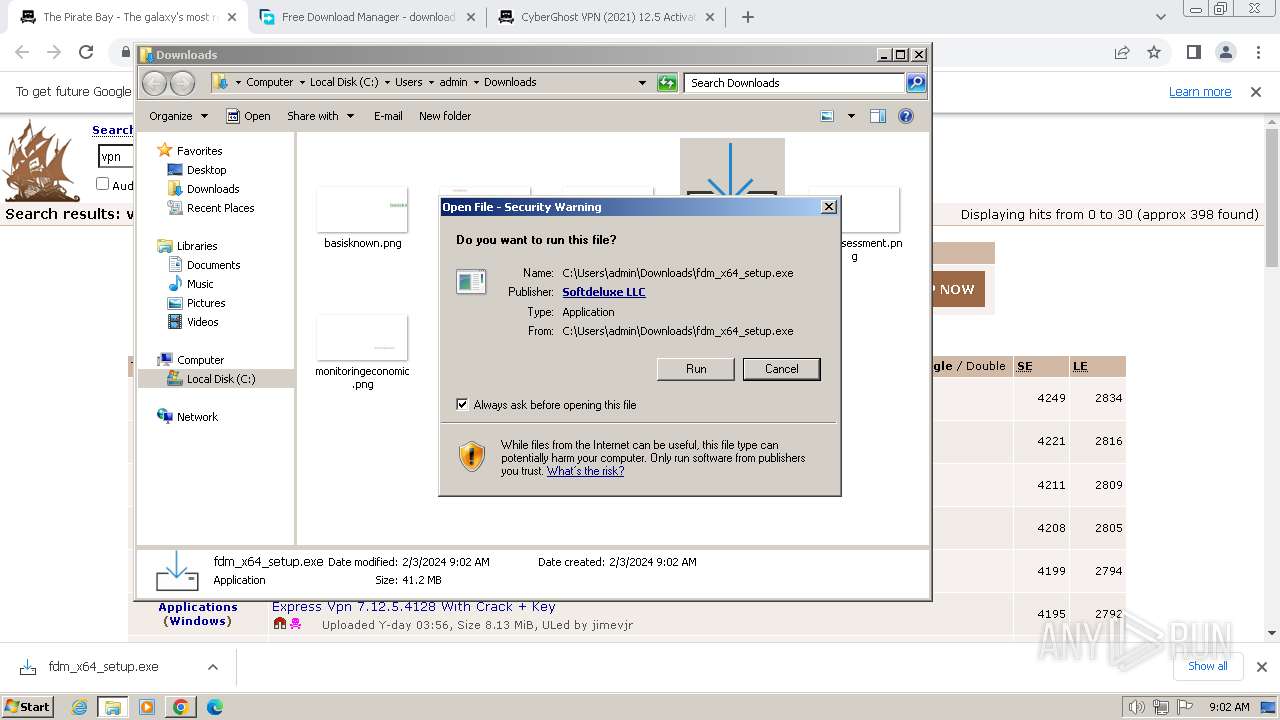The width and height of the screenshot is (1280, 720).
Task: Change the view icon in Explorer
Action: [x=827, y=116]
